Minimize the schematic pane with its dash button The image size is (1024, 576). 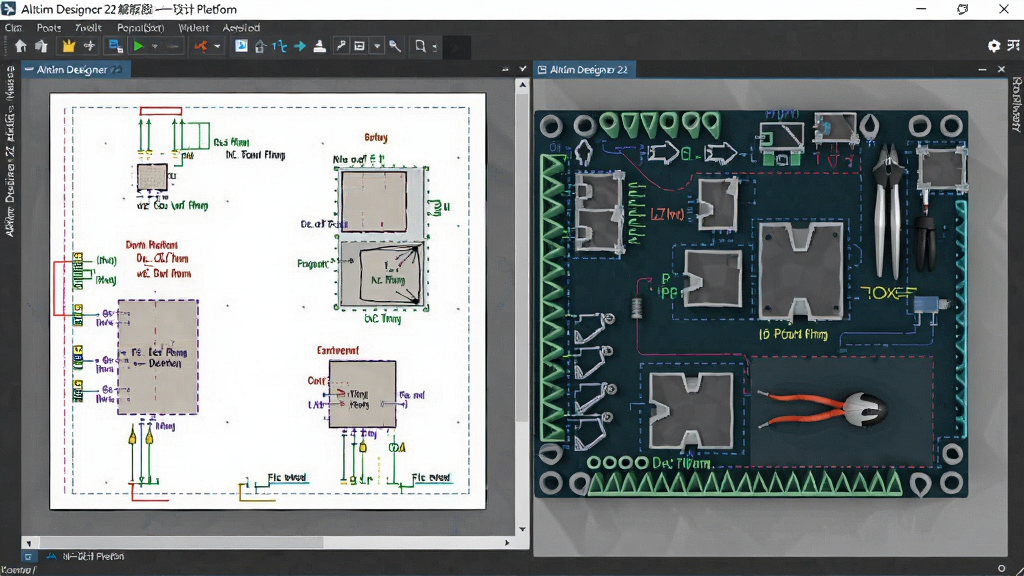(x=505, y=69)
